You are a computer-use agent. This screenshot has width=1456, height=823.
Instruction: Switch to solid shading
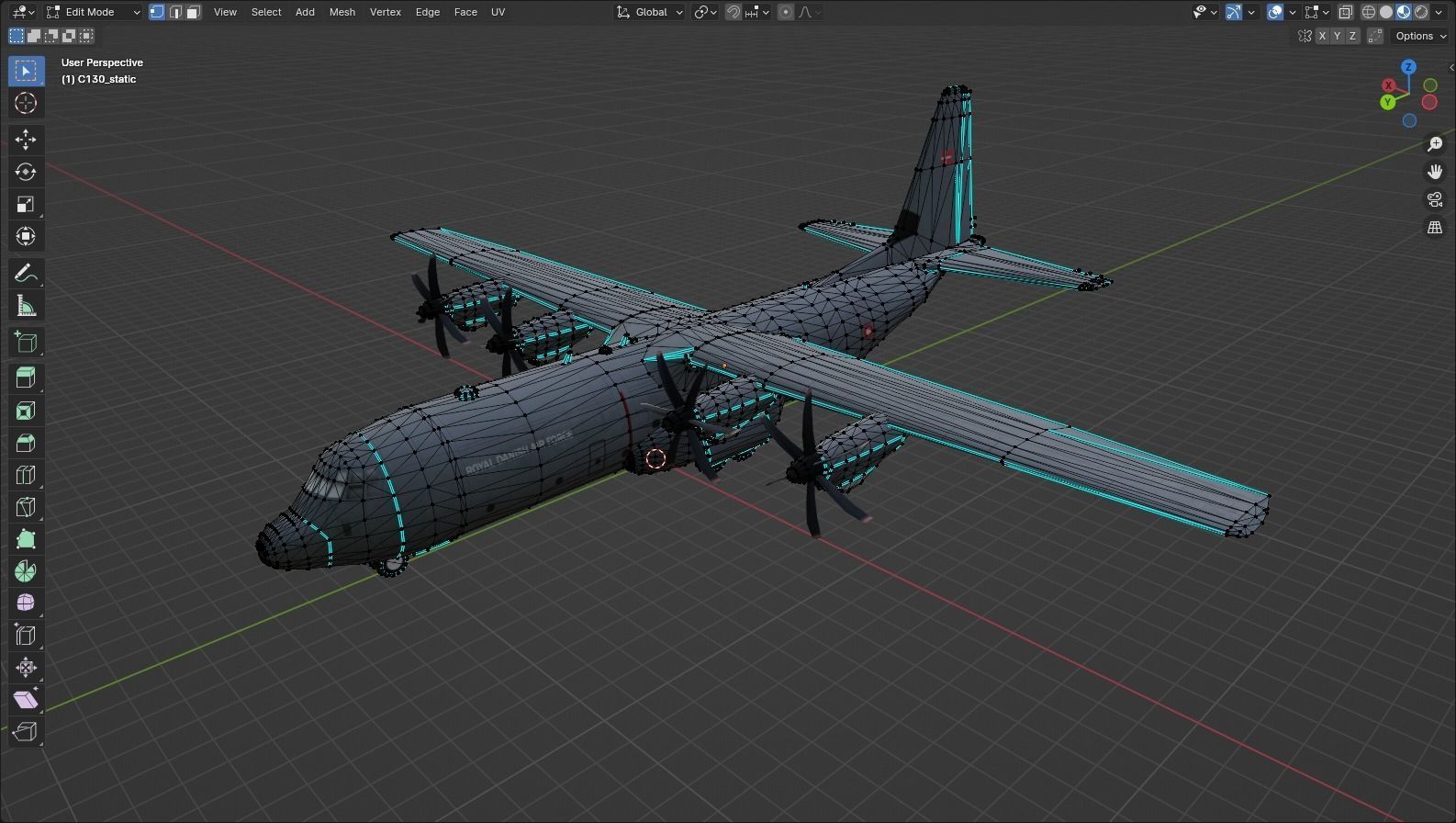tap(1386, 12)
